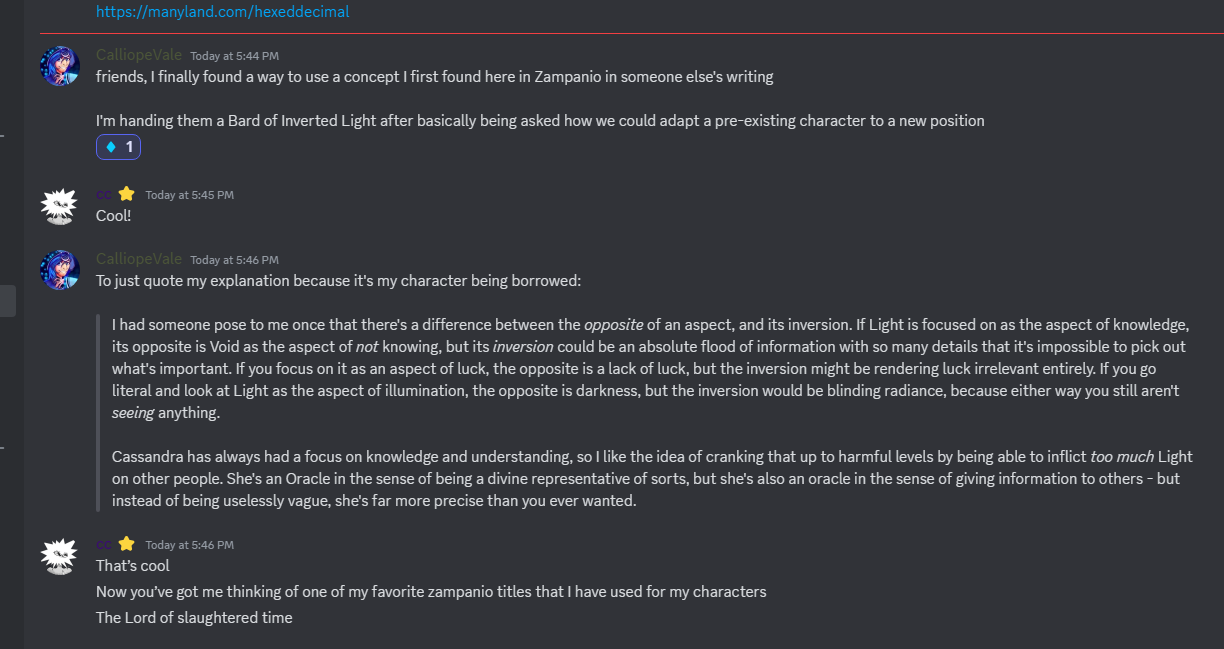Viewport: 1224px width, 649px height.
Task: Click the "The Lord of slaughtered time" message
Action: pyautogui.click(x=194, y=617)
